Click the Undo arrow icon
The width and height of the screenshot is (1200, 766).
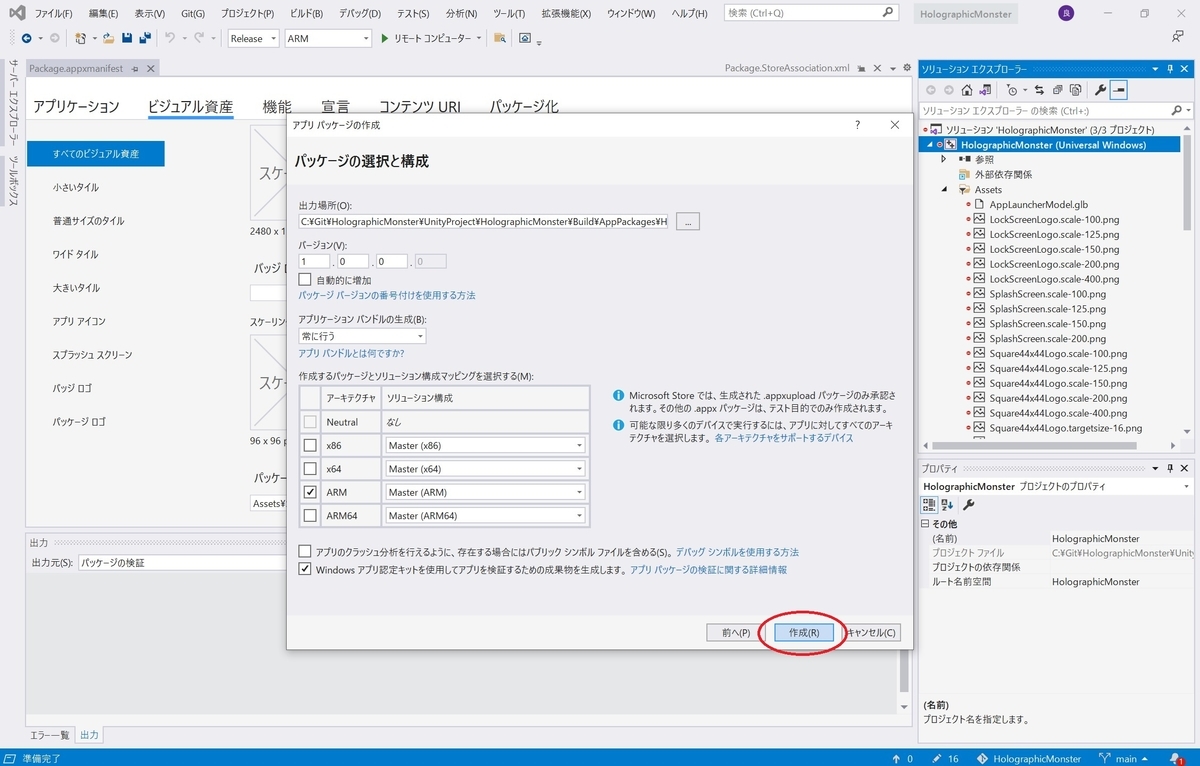[x=170, y=38]
